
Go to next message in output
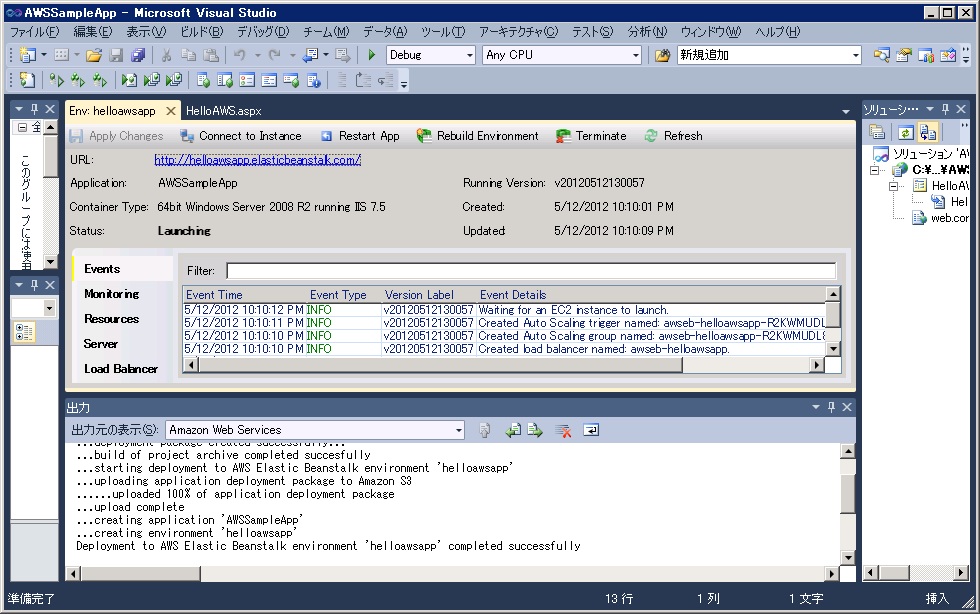[x=535, y=430]
